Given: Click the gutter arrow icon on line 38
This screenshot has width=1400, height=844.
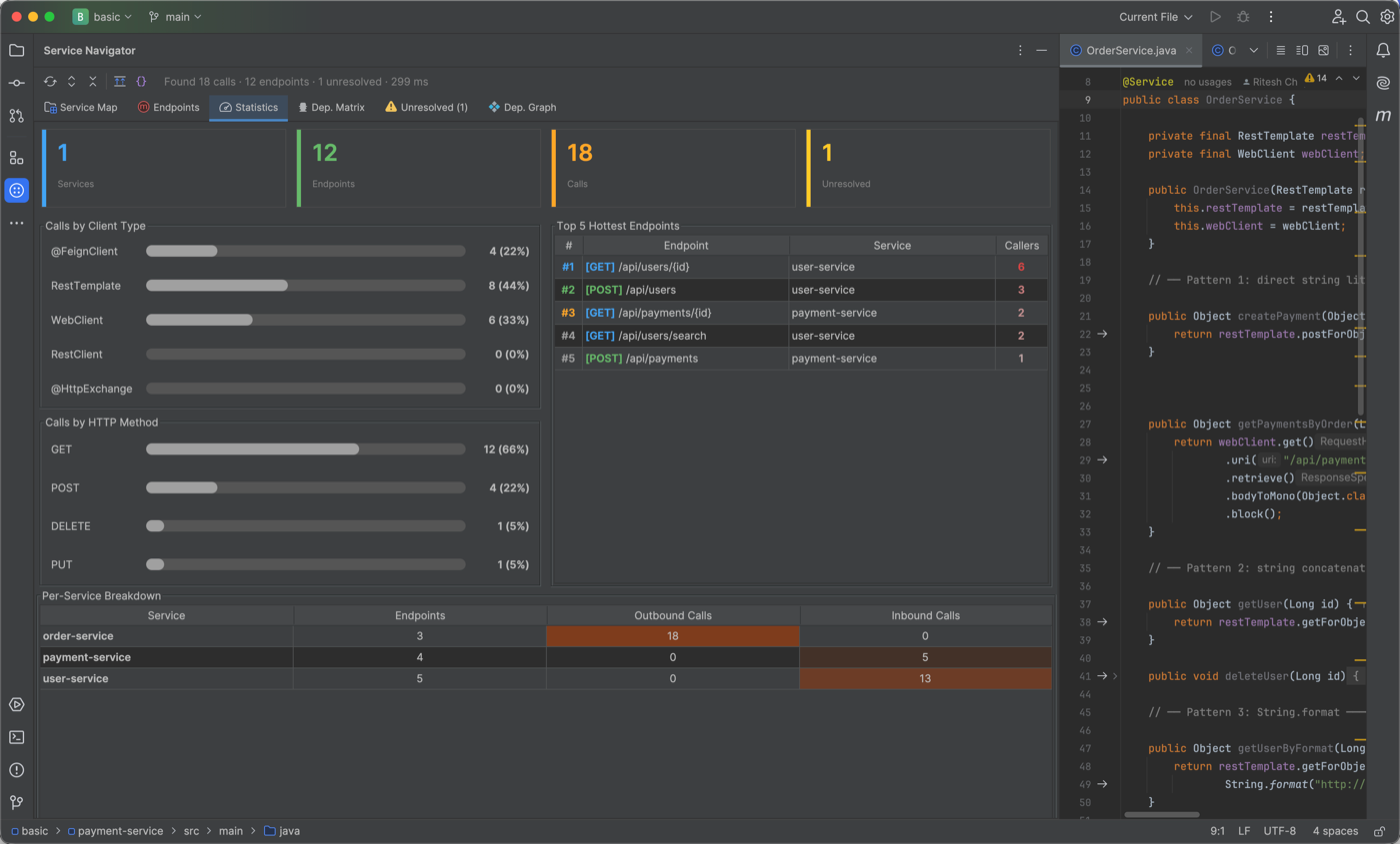Looking at the screenshot, I should [1102, 622].
